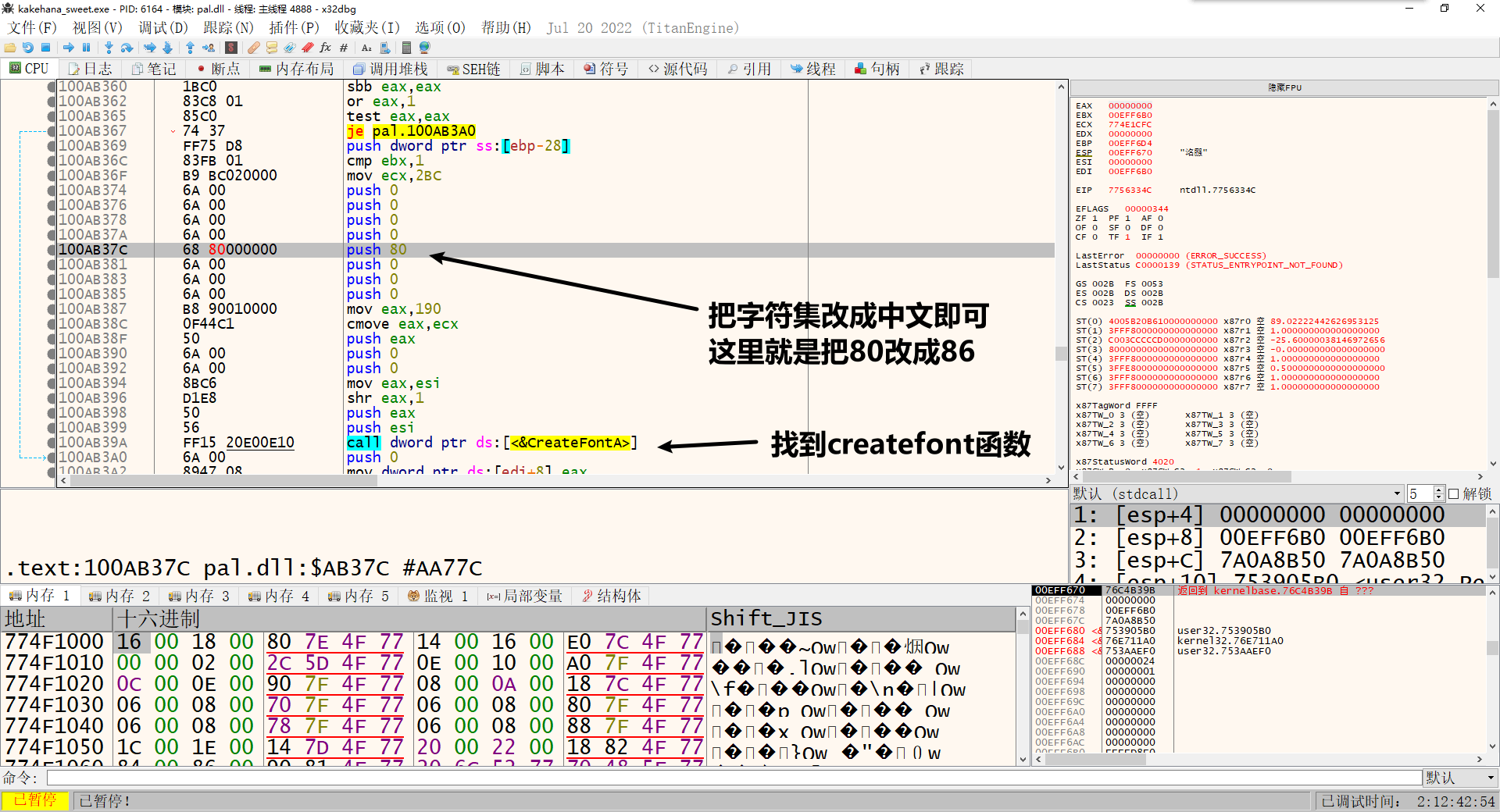Enable the 解锁 checkbox
1500x812 pixels.
1454,494
